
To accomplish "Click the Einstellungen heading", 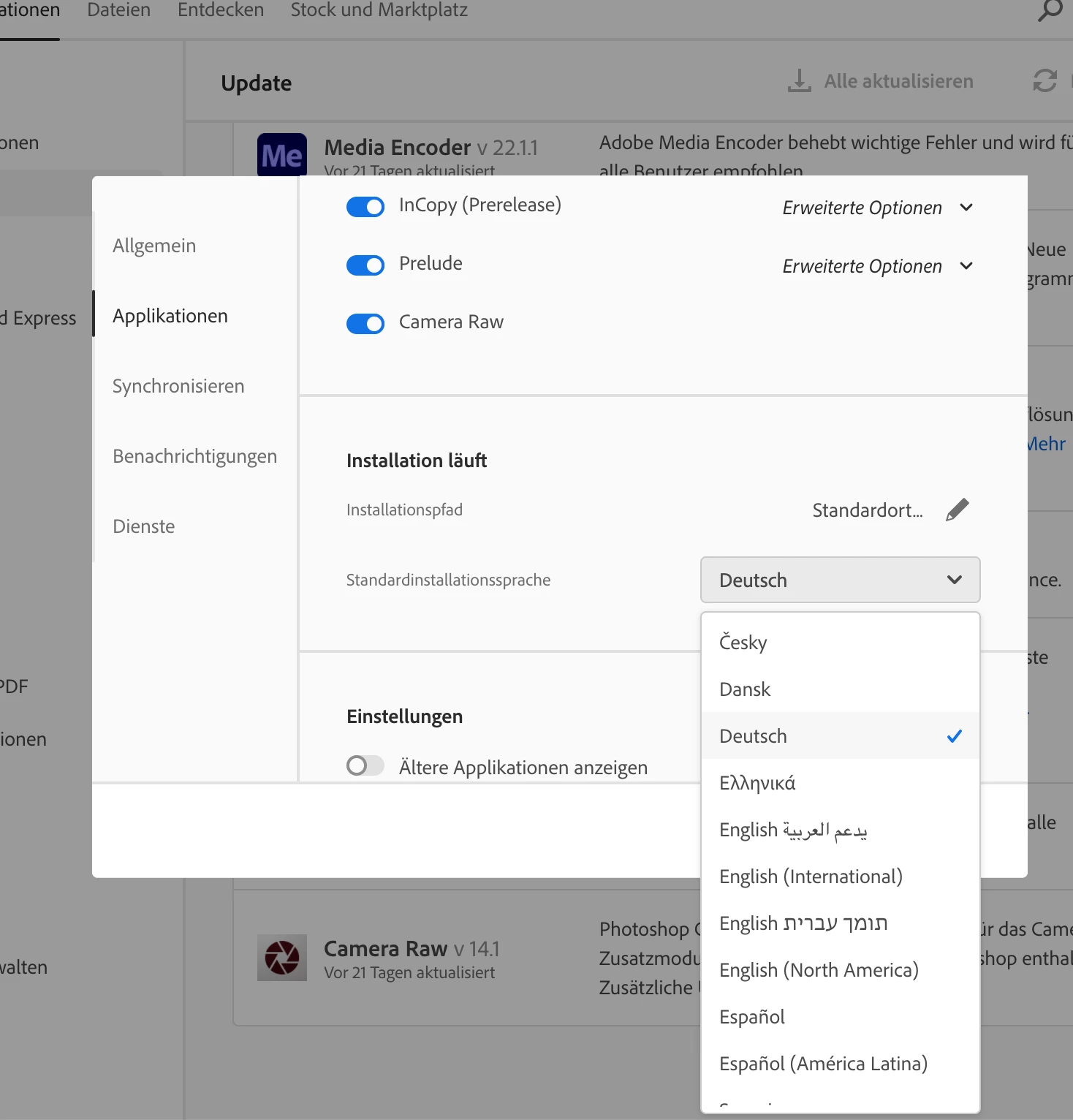I will (404, 716).
